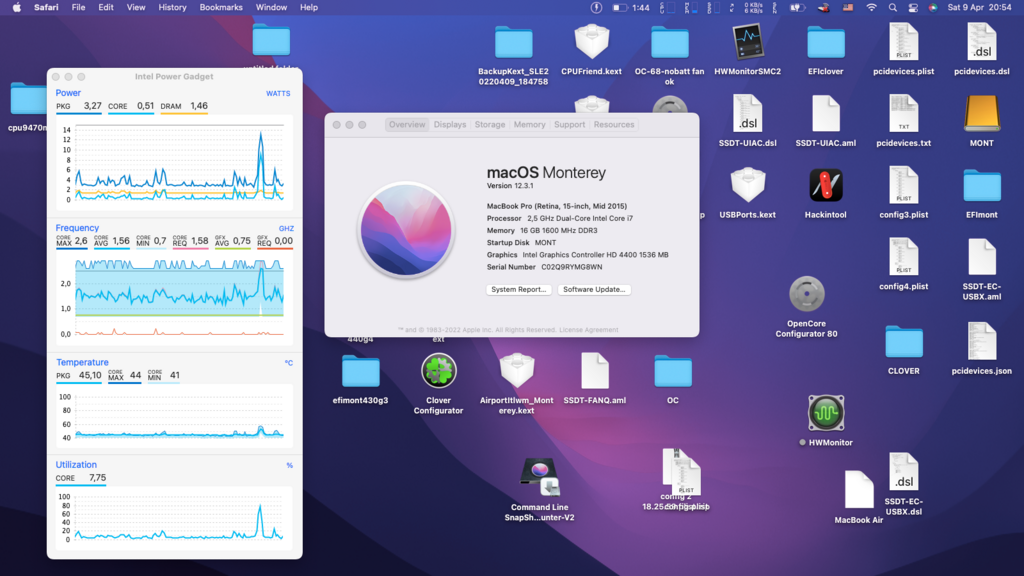Screen dimensions: 1024x576
Task: Click the USBPorts.kext file icon
Action: 748,185
